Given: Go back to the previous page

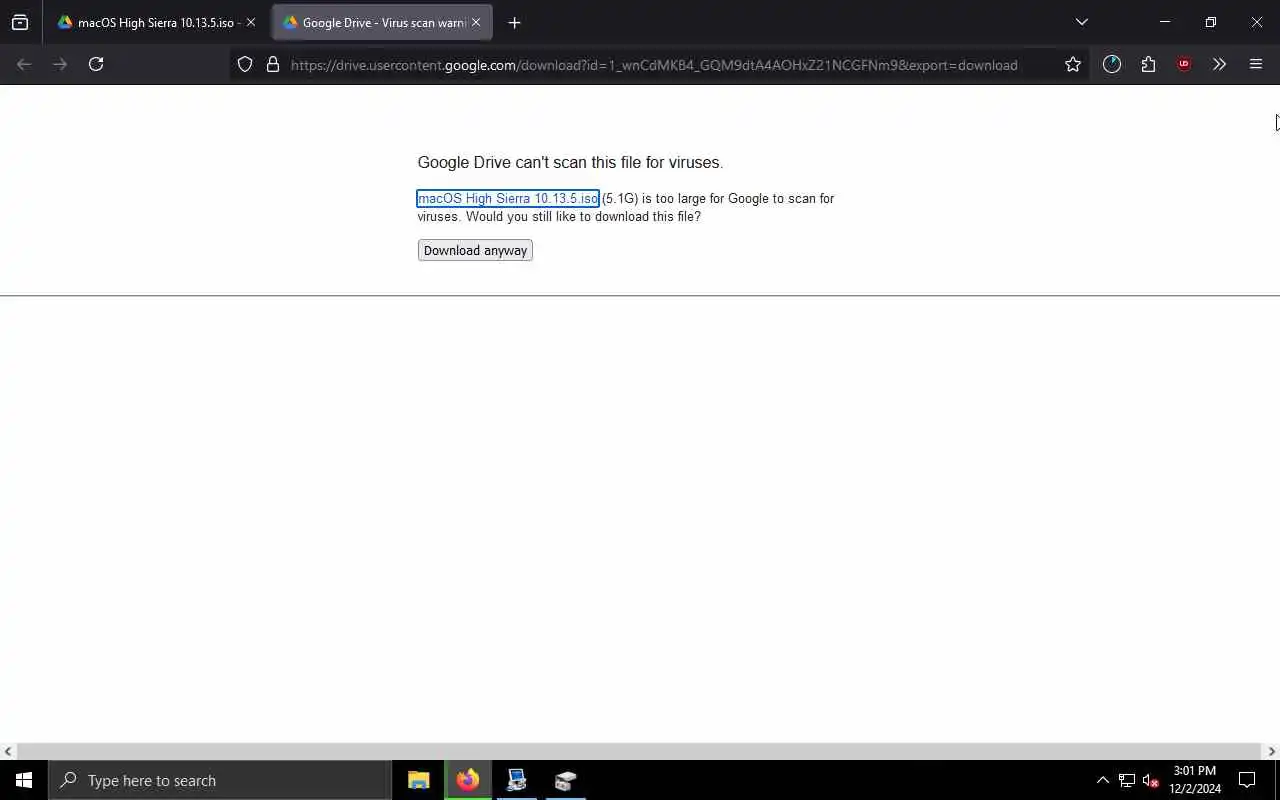Looking at the screenshot, I should (24, 64).
